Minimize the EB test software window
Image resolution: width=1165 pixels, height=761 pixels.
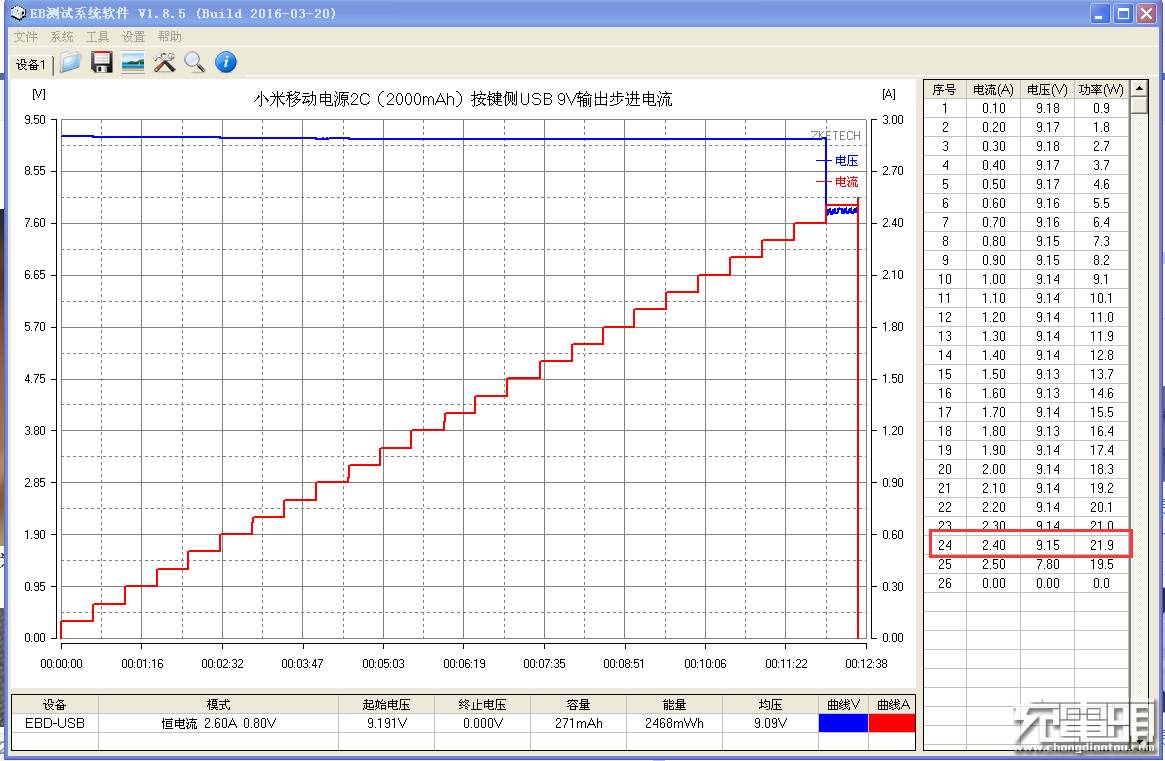1100,13
